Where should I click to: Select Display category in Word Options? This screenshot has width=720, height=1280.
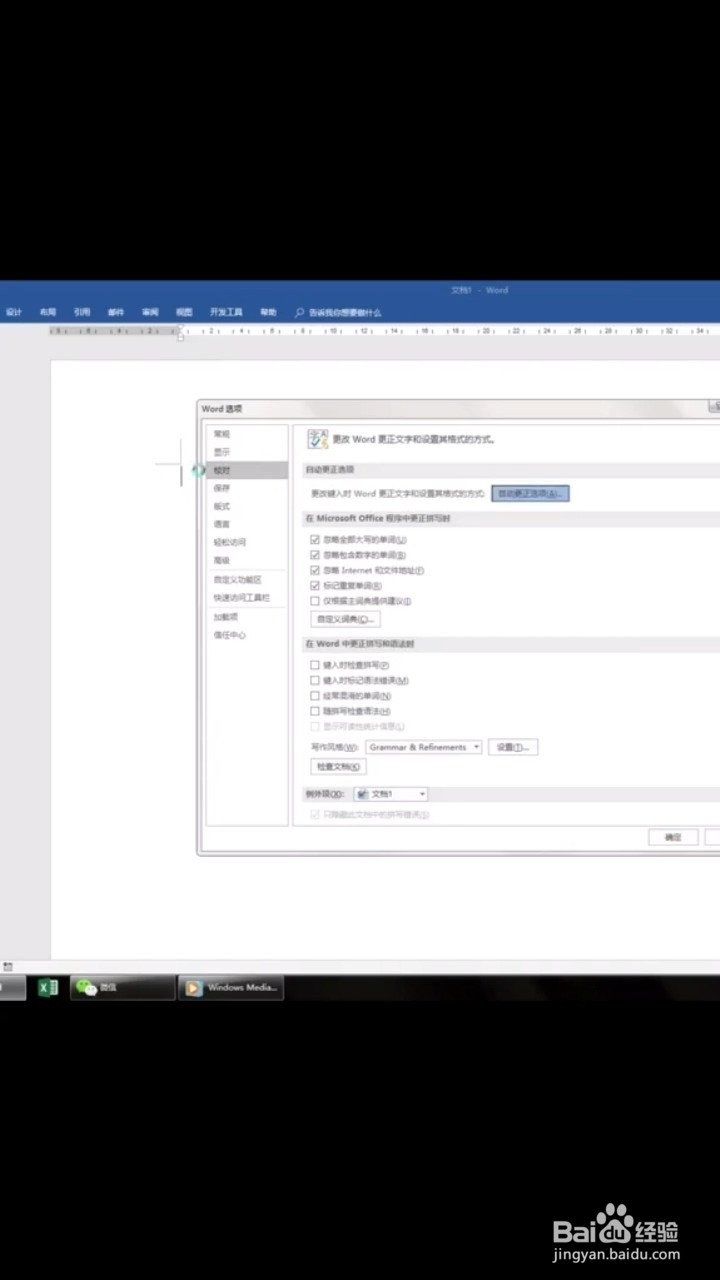(x=246, y=452)
